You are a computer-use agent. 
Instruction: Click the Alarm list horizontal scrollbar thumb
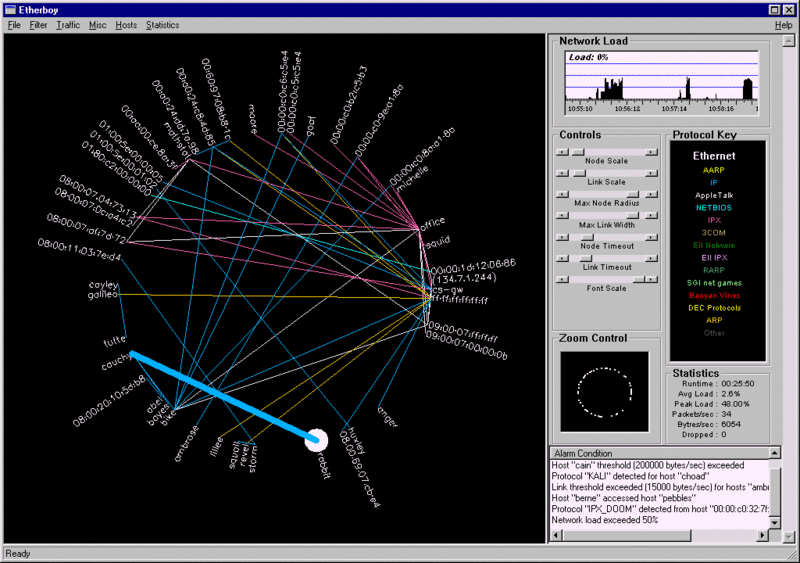tap(627, 535)
